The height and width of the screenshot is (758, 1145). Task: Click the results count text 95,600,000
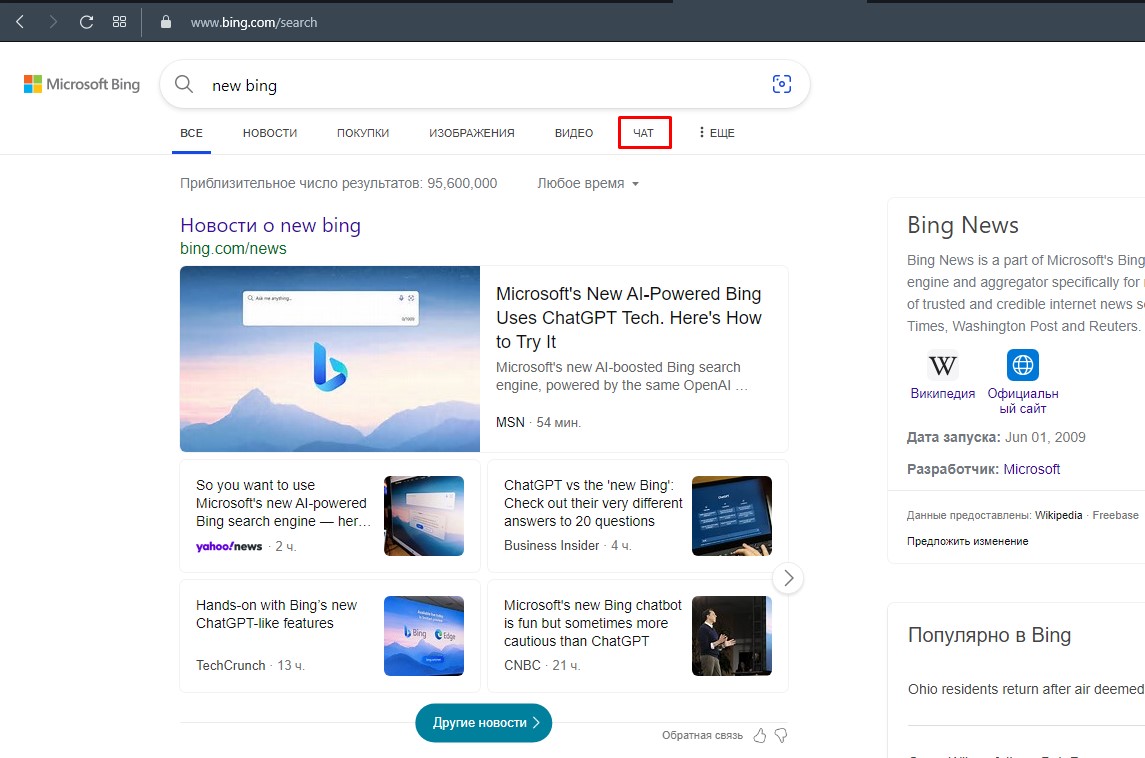point(338,183)
